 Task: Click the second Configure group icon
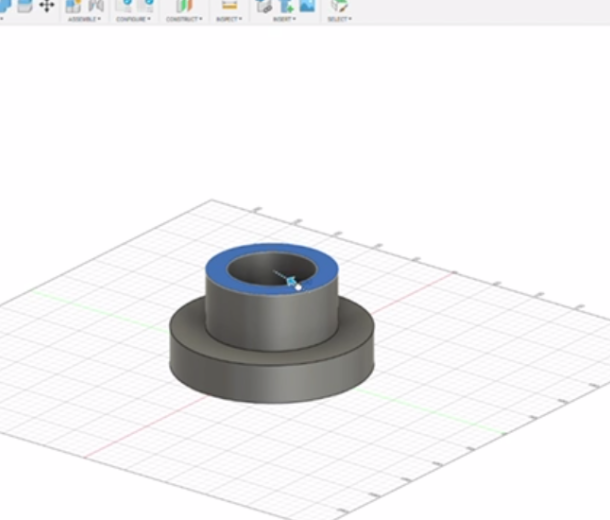(146, 5)
